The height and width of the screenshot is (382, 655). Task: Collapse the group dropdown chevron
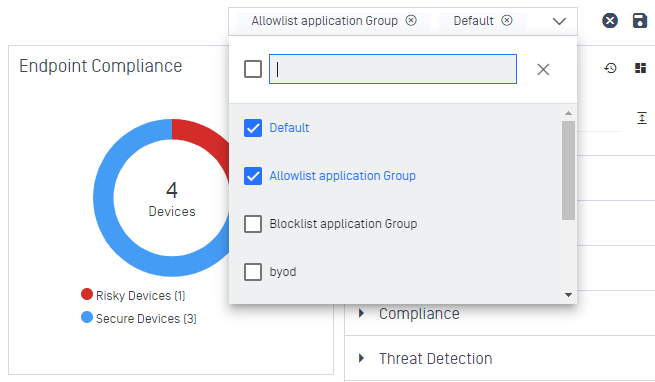pos(559,21)
